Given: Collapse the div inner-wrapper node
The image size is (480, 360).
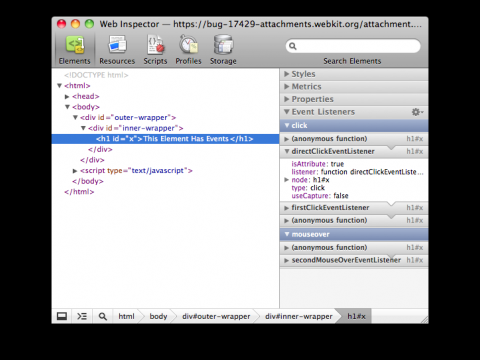Looking at the screenshot, I should tap(83, 128).
